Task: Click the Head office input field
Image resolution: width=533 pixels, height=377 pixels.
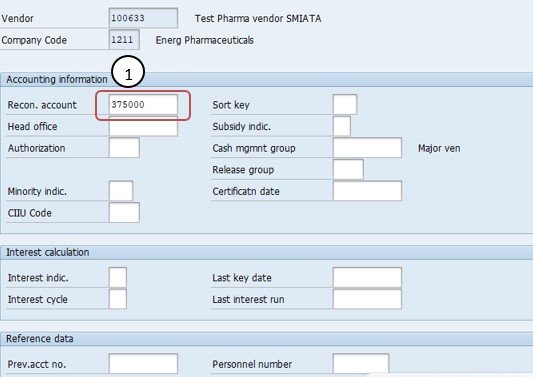Action: point(143,126)
